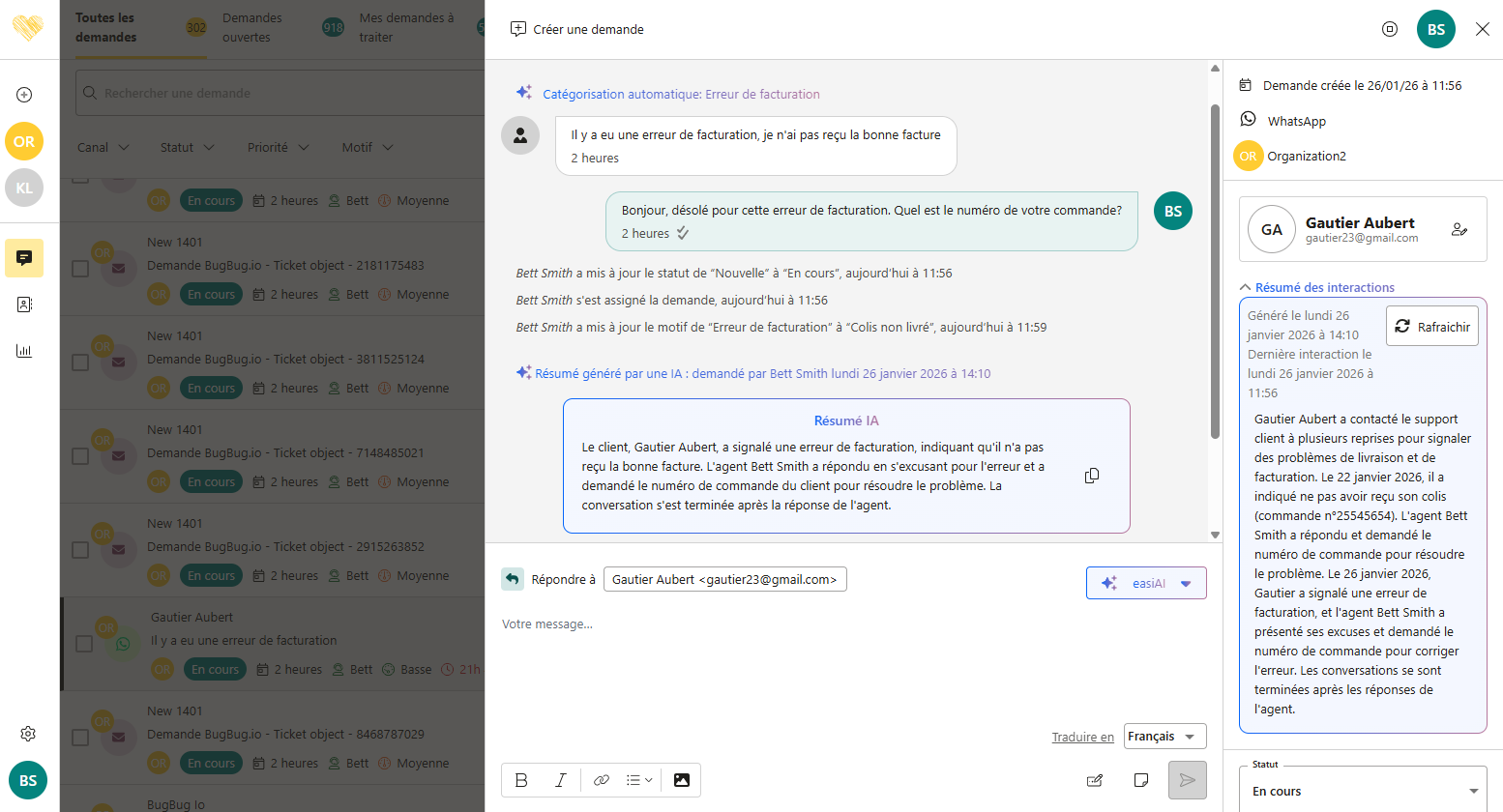
Task: Tick checkbox for ticket 3811525124
Action: click(81, 362)
